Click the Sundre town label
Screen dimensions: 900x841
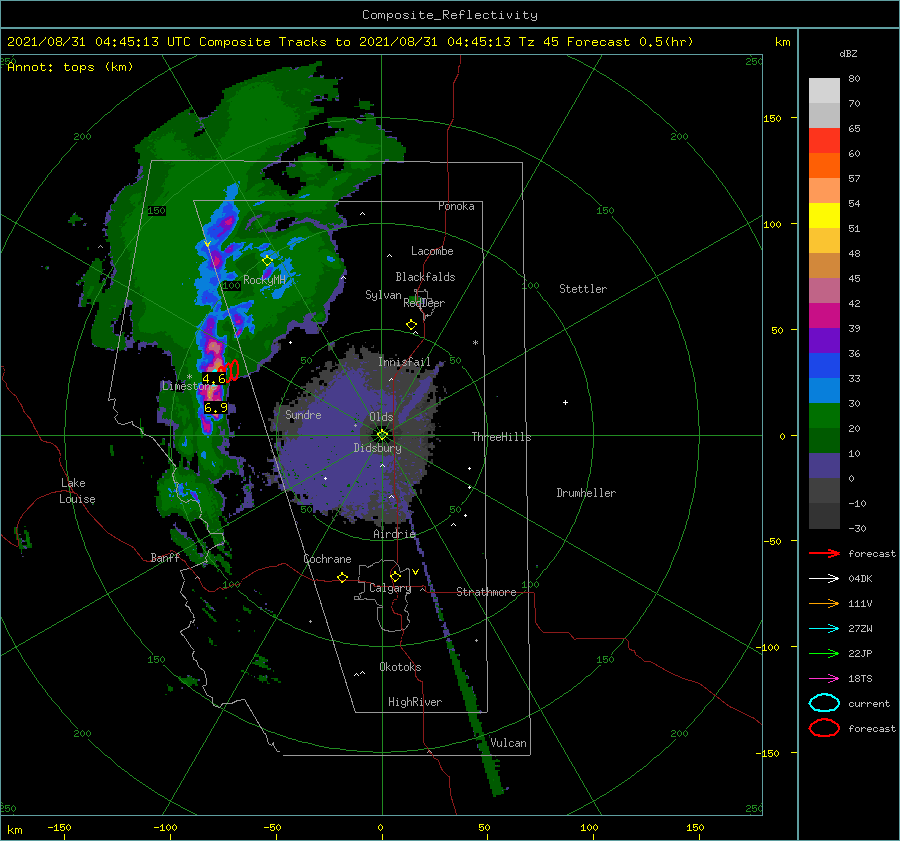pos(303,415)
